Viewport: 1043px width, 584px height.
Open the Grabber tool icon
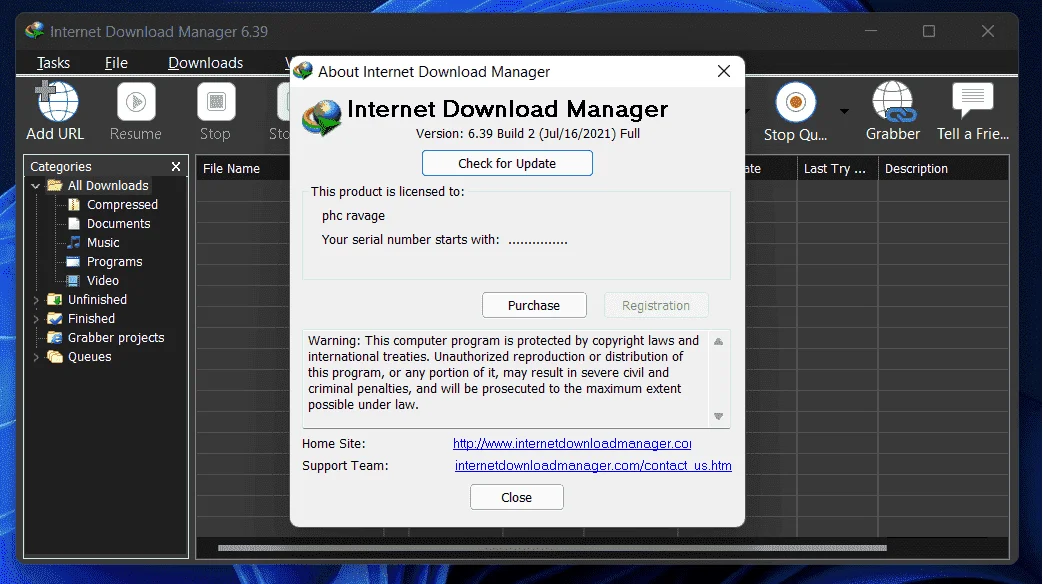tap(893, 102)
